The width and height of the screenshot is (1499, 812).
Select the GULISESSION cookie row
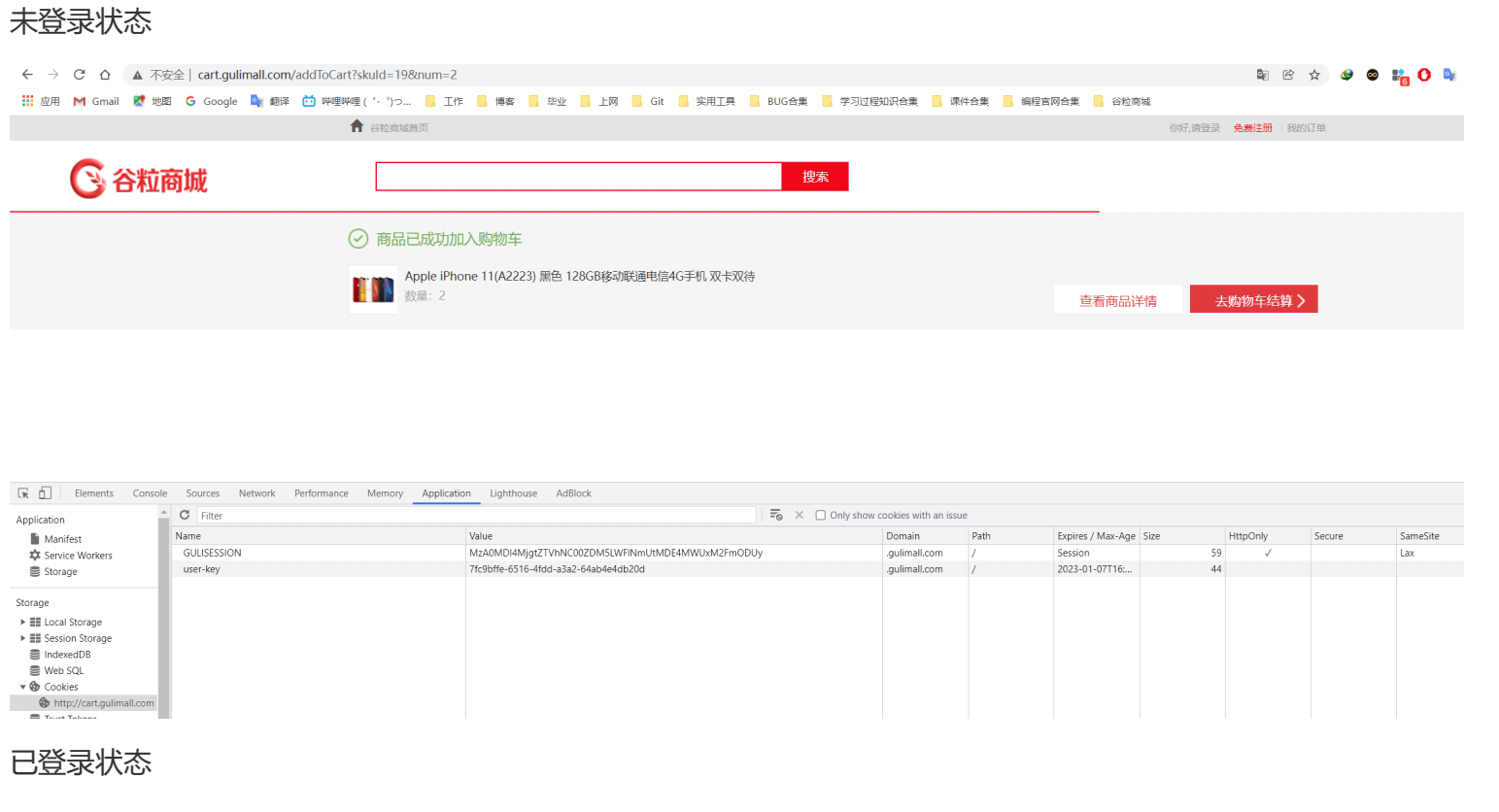click(x=818, y=553)
